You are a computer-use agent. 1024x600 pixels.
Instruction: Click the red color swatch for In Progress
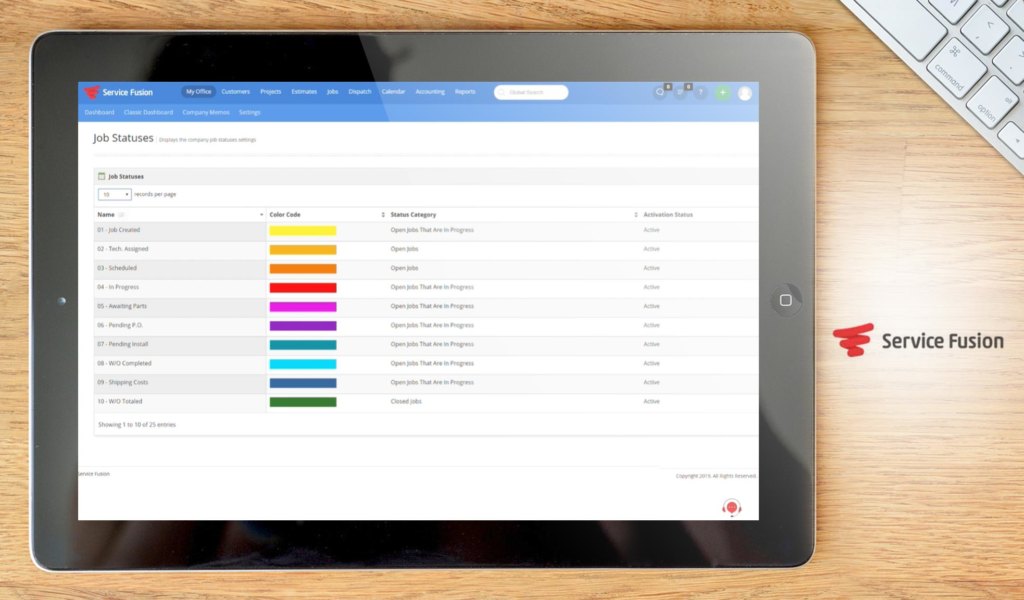point(303,287)
